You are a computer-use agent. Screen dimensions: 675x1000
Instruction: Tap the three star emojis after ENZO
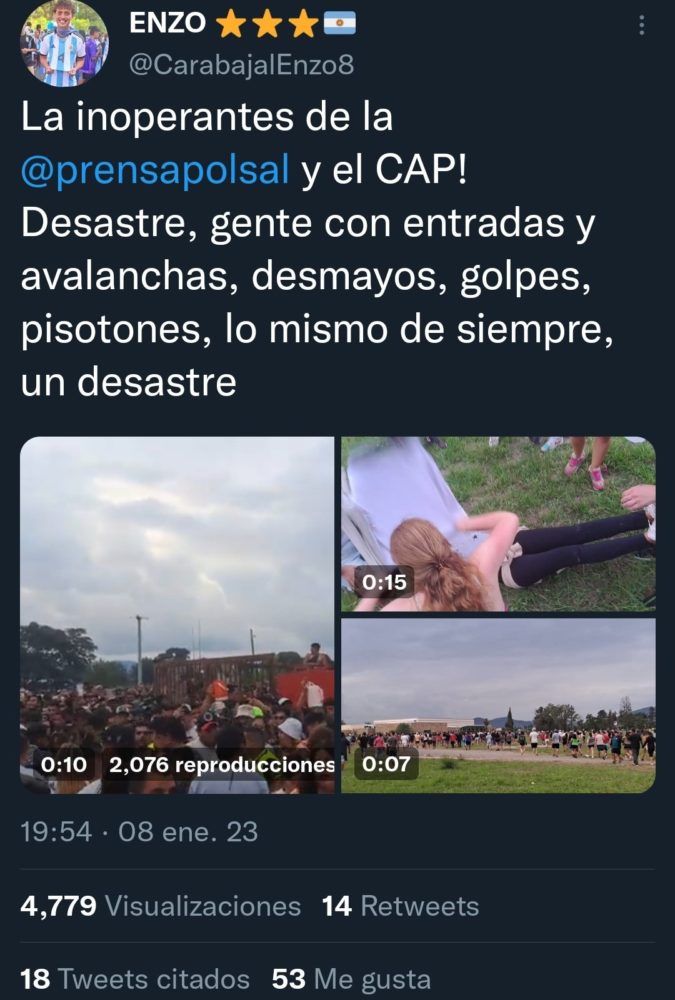267,24
